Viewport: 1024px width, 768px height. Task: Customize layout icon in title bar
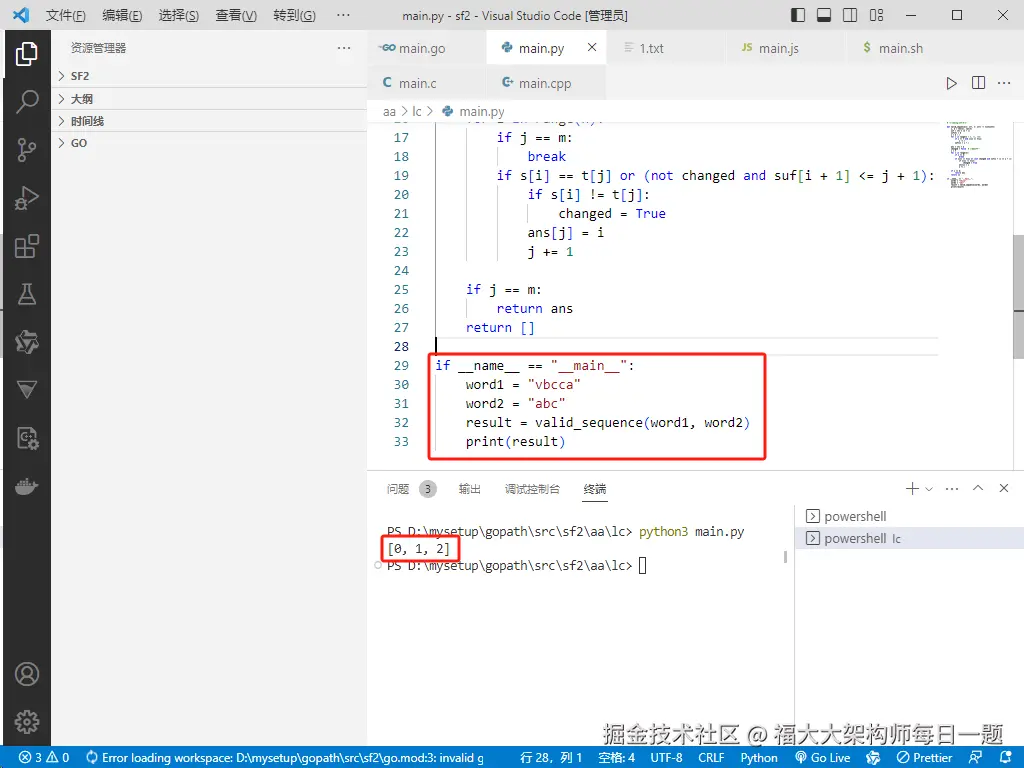point(876,15)
